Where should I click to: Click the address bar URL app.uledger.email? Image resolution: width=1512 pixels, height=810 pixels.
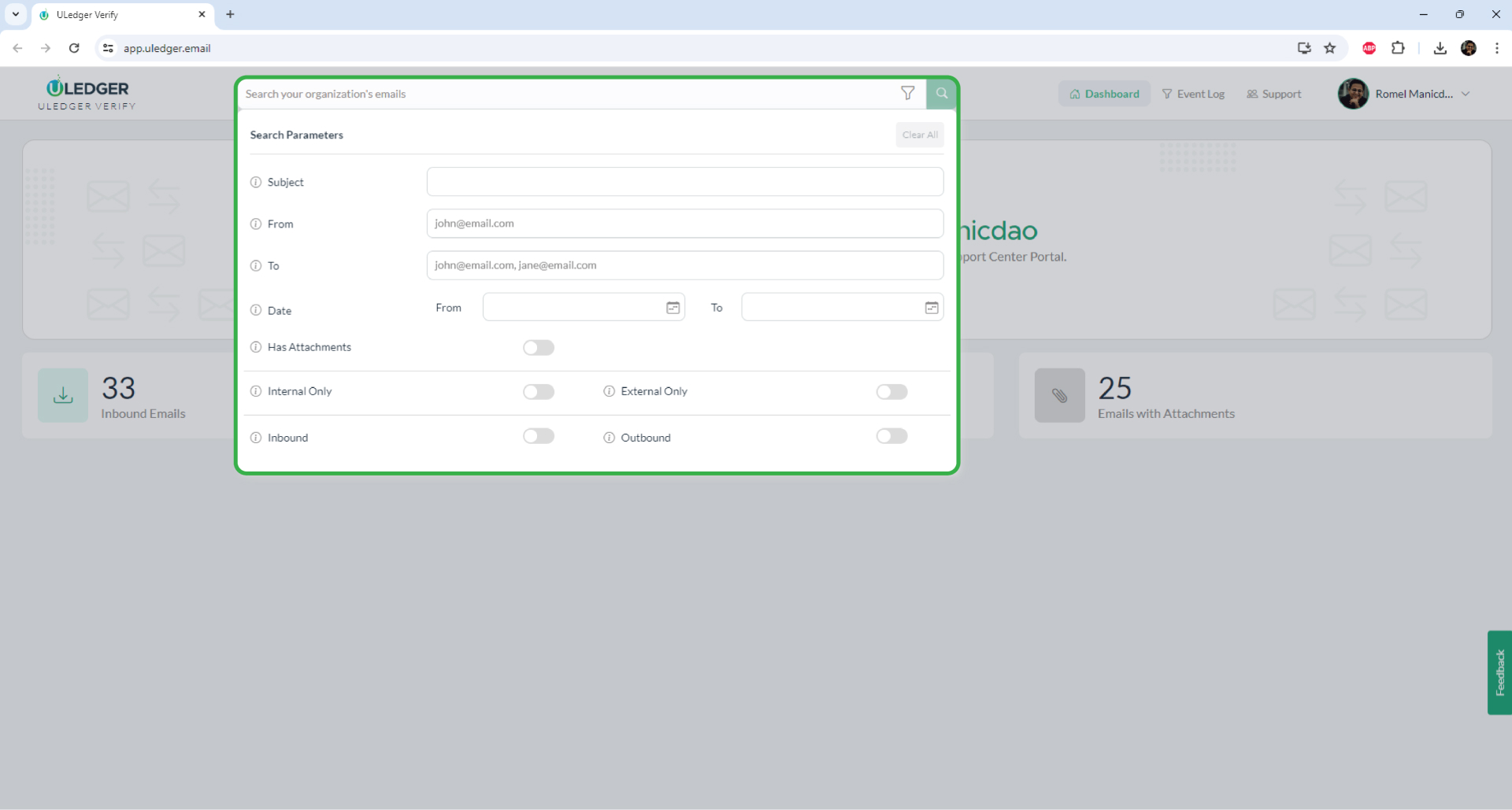167,48
